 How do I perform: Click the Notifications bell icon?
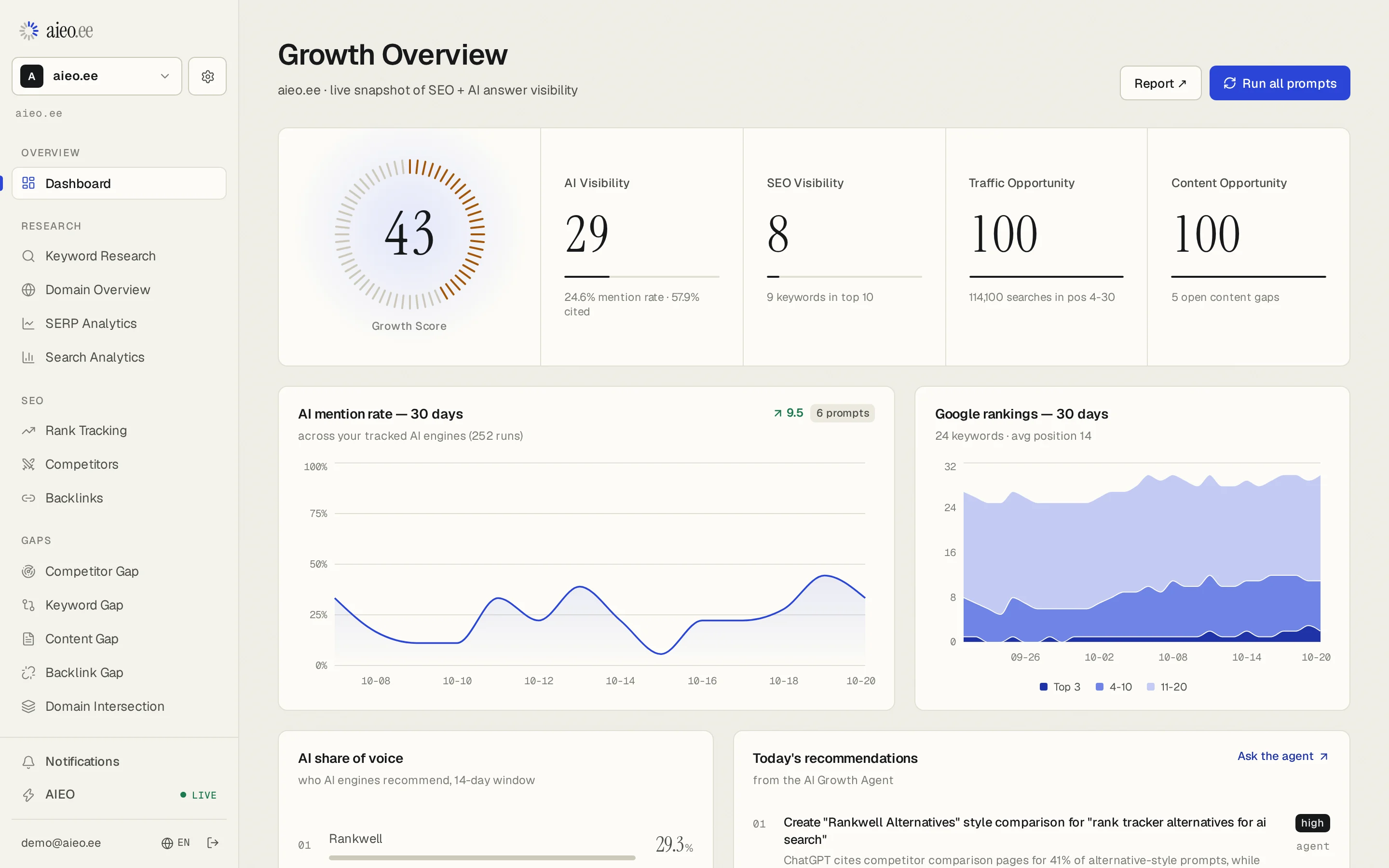coord(28,762)
